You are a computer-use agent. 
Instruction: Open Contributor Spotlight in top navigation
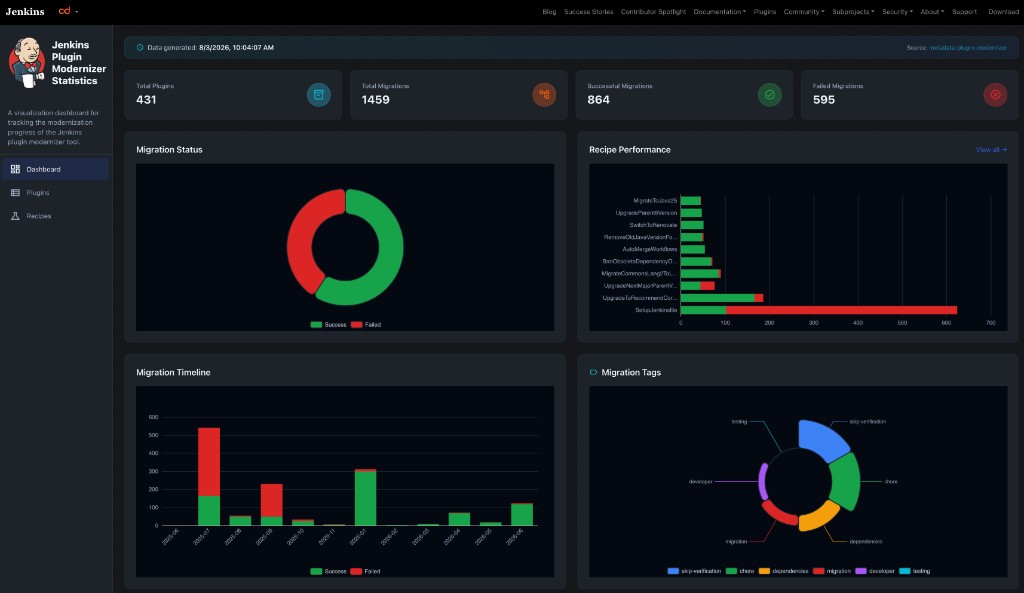point(653,12)
